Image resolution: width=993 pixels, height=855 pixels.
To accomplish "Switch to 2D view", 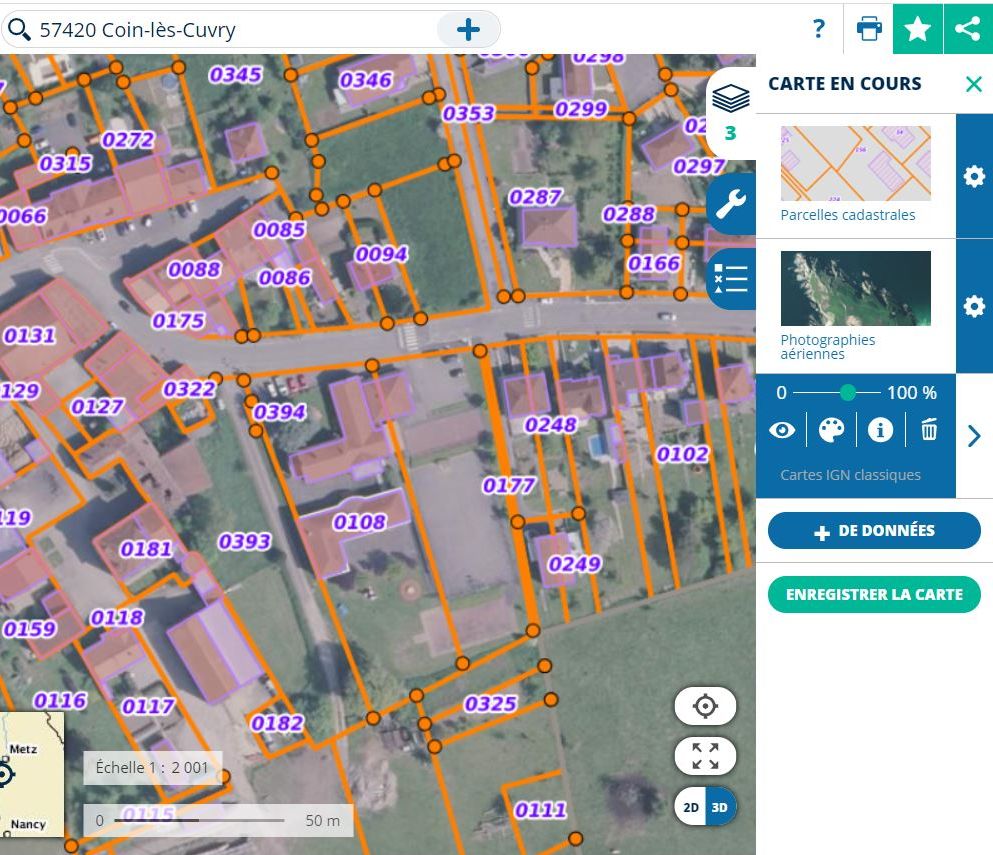I will (x=690, y=807).
